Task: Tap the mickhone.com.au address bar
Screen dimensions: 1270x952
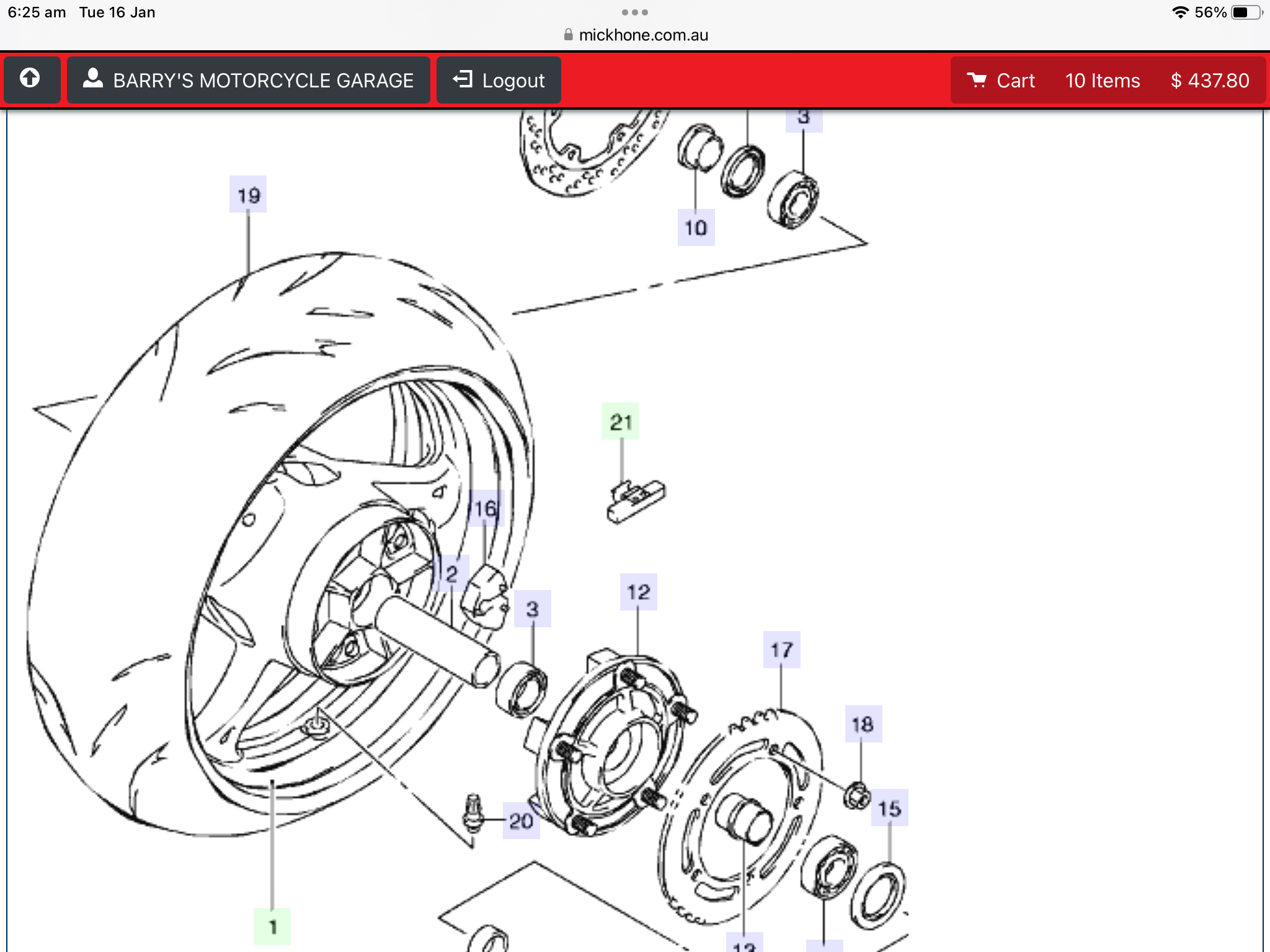Action: 636,35
